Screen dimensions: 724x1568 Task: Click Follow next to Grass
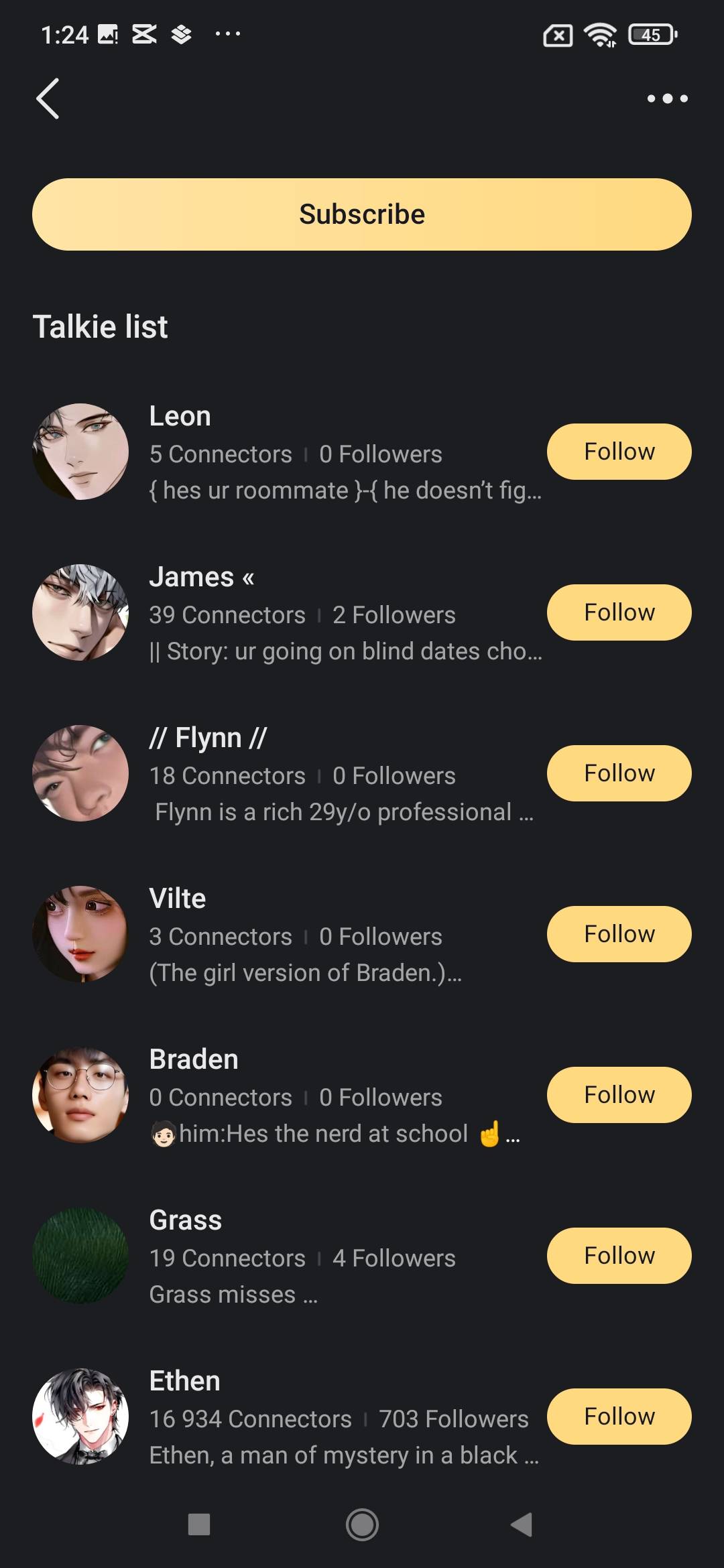(619, 1256)
